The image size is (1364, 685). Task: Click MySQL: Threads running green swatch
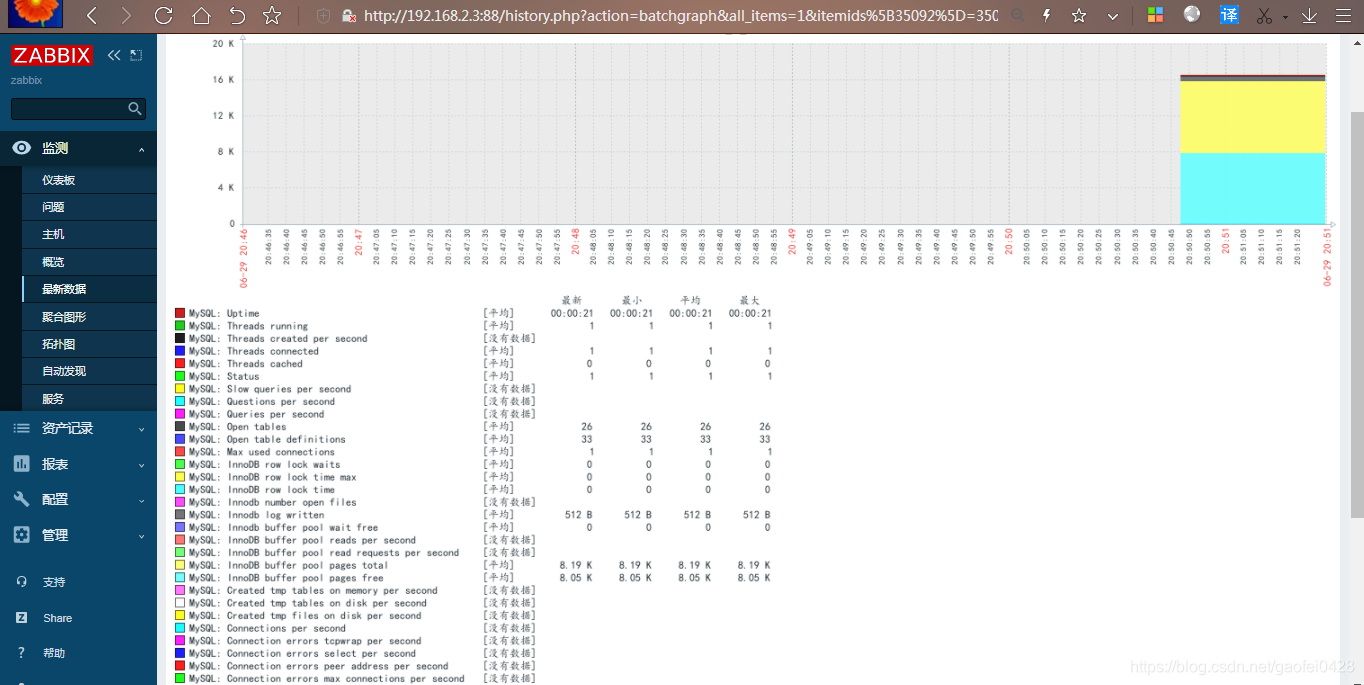tap(180, 326)
